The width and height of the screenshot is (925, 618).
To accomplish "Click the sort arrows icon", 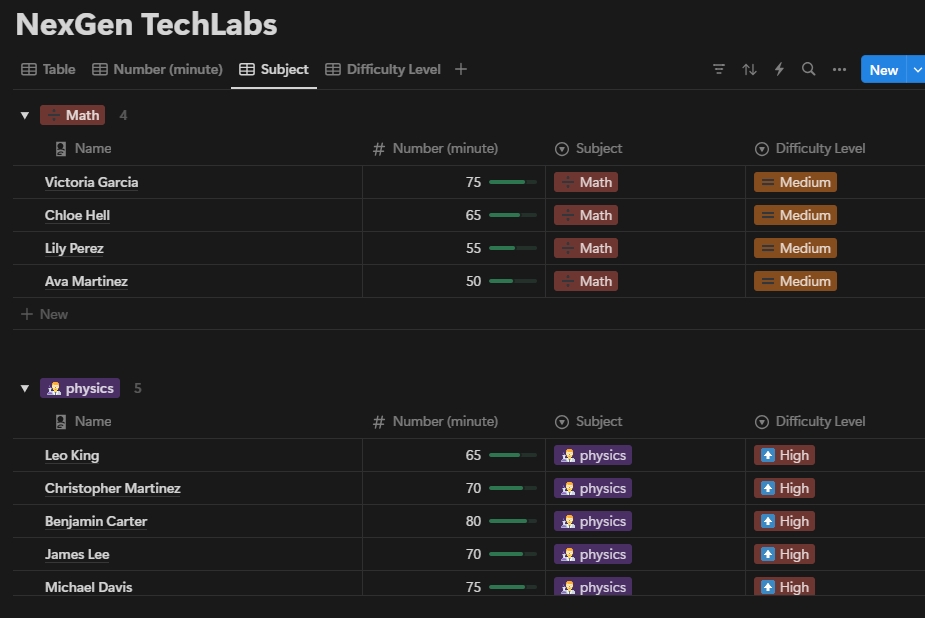I will 749,69.
